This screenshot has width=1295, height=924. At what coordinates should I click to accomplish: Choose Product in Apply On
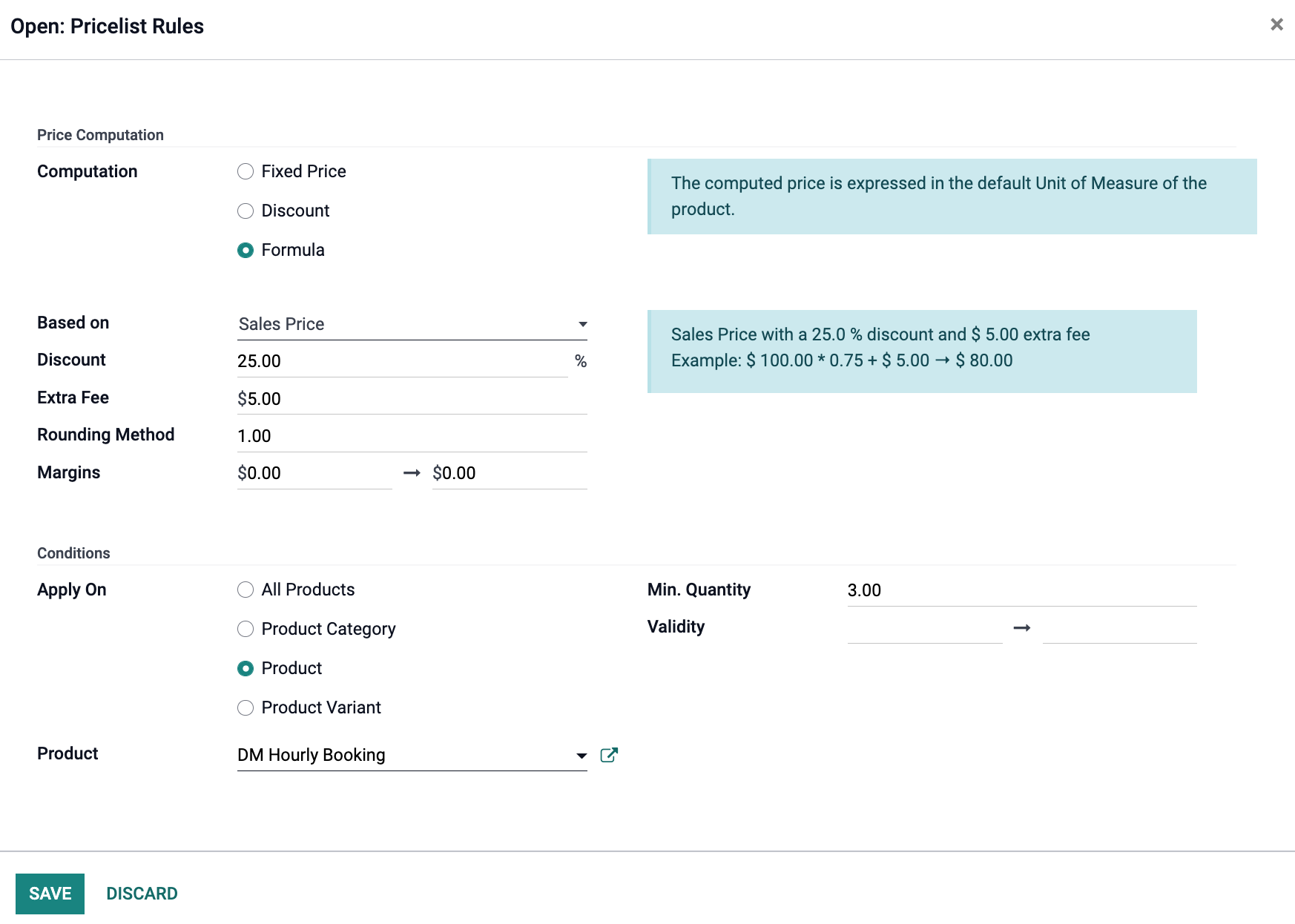coord(246,669)
